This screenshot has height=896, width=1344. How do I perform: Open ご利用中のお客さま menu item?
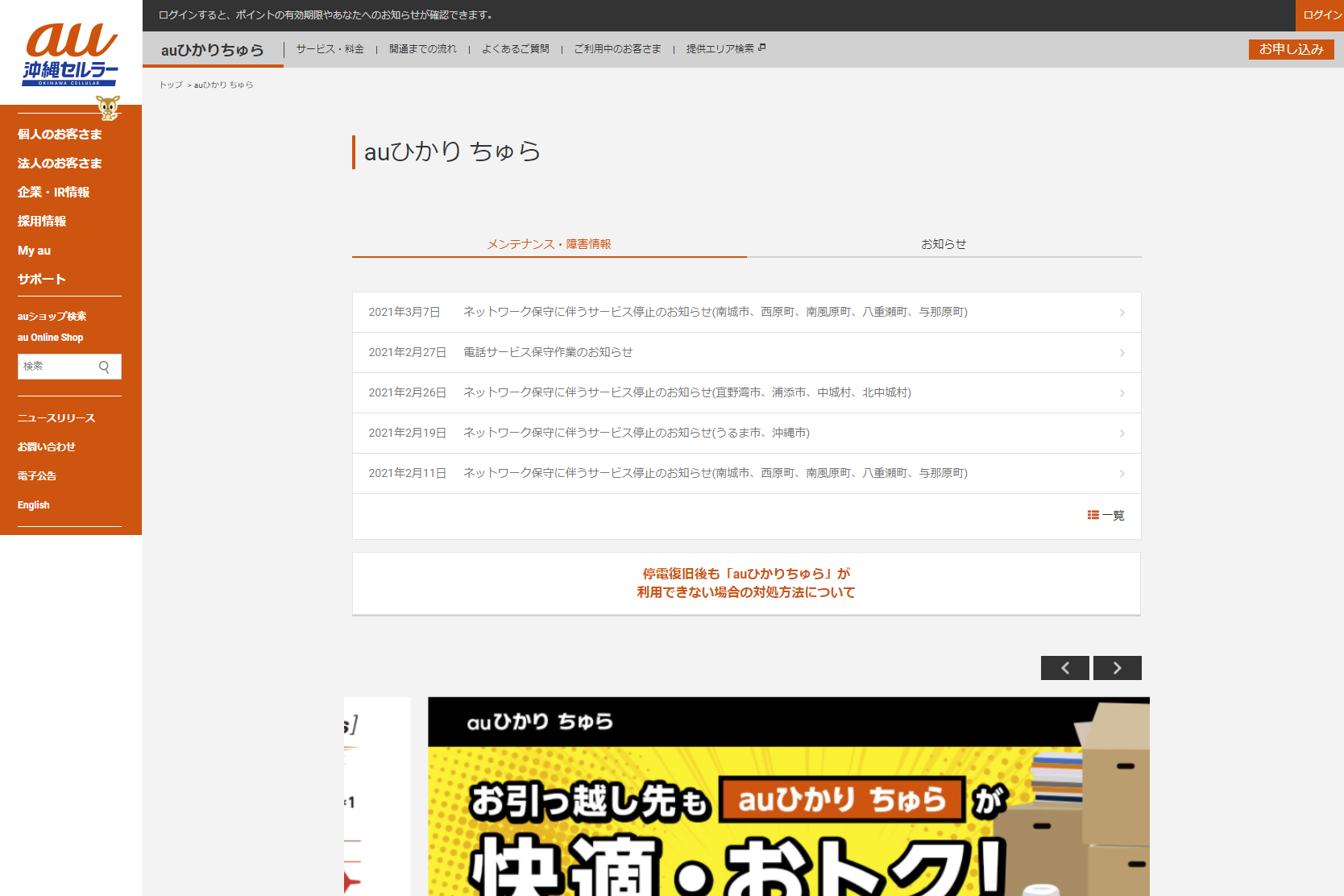point(617,49)
